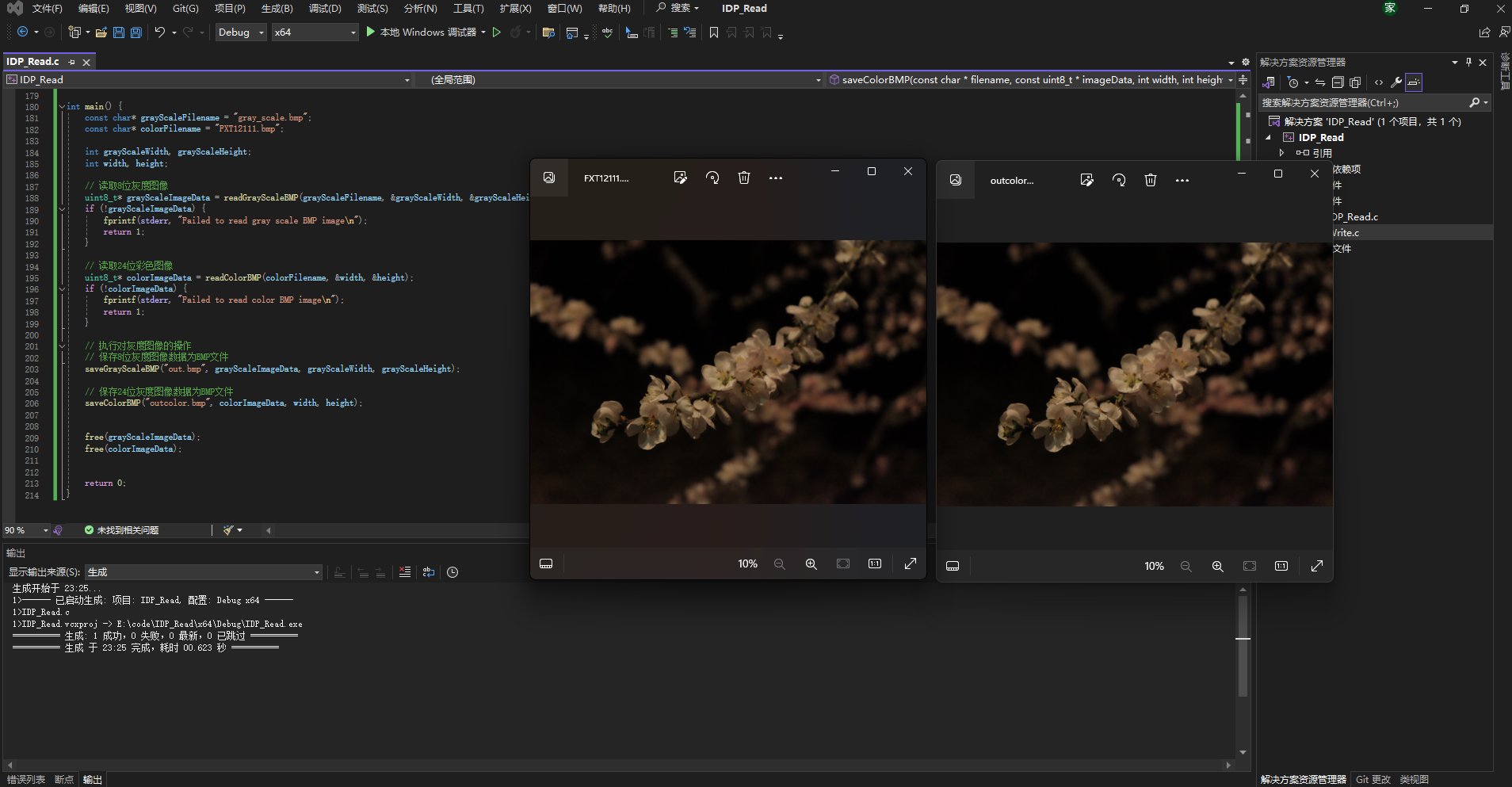Click 本地 Windows 调试器 start button
The width and height of the screenshot is (1512, 787).
click(x=421, y=32)
